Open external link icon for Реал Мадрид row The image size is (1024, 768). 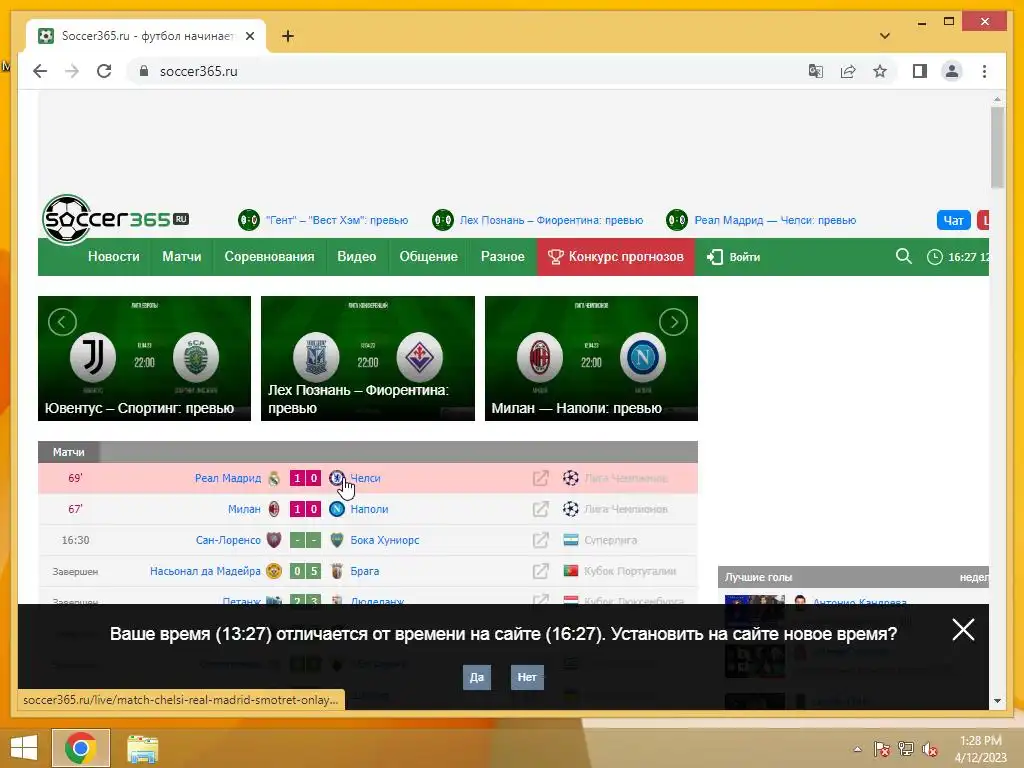click(x=540, y=478)
